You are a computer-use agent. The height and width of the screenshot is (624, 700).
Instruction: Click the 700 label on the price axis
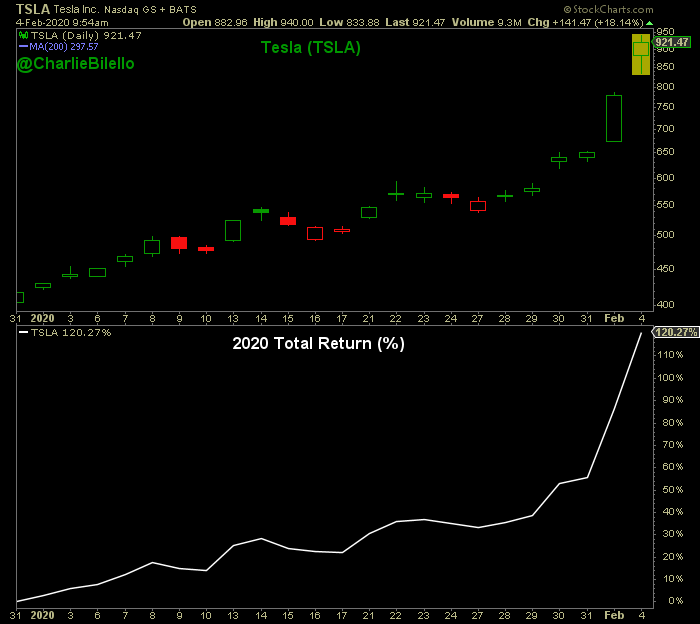(x=665, y=129)
